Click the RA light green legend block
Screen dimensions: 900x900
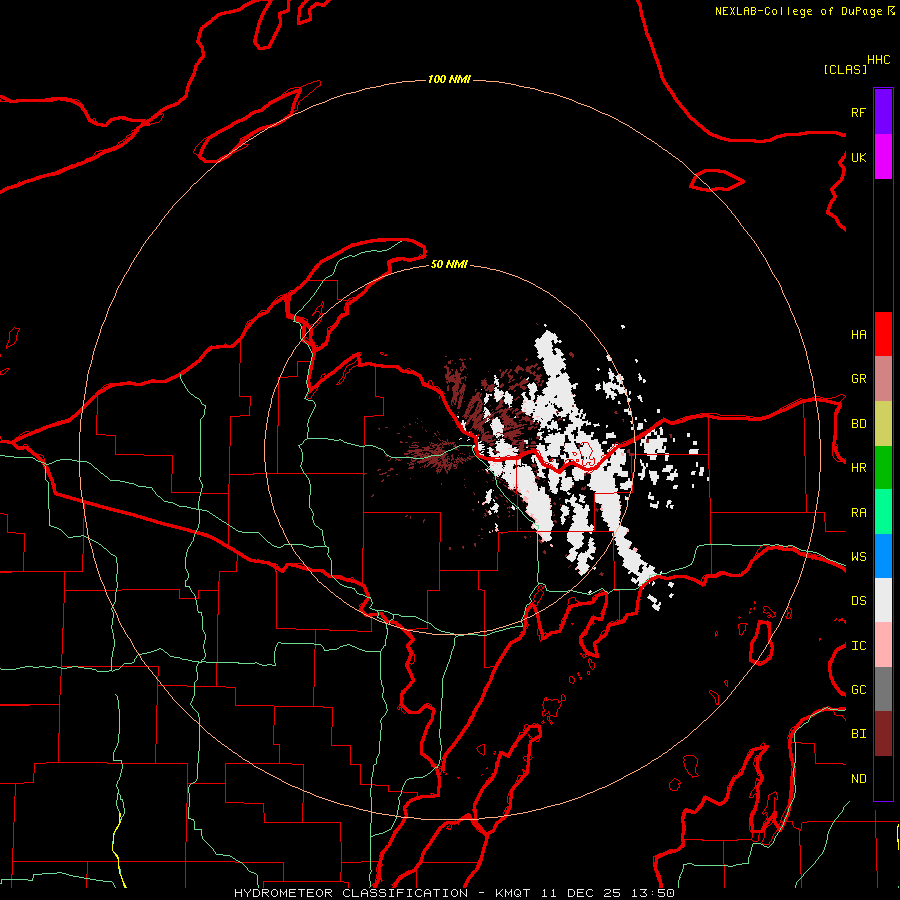[x=883, y=512]
